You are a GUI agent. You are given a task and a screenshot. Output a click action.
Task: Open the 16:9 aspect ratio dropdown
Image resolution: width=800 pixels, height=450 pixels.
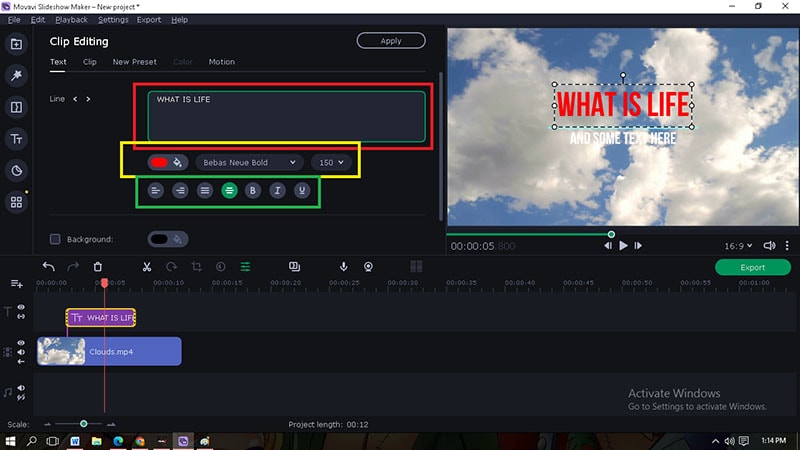[738, 246]
